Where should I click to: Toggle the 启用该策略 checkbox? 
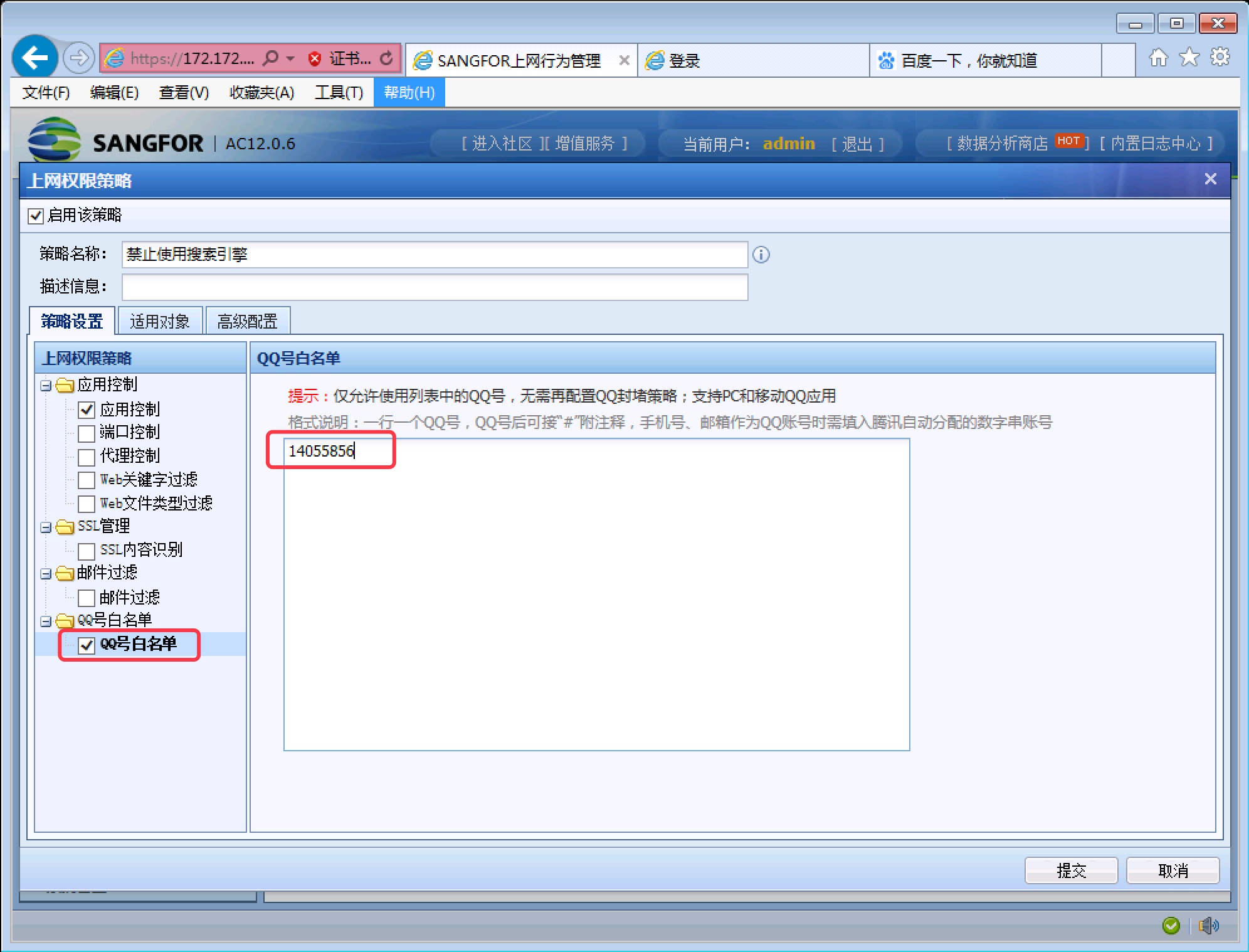coord(36,216)
